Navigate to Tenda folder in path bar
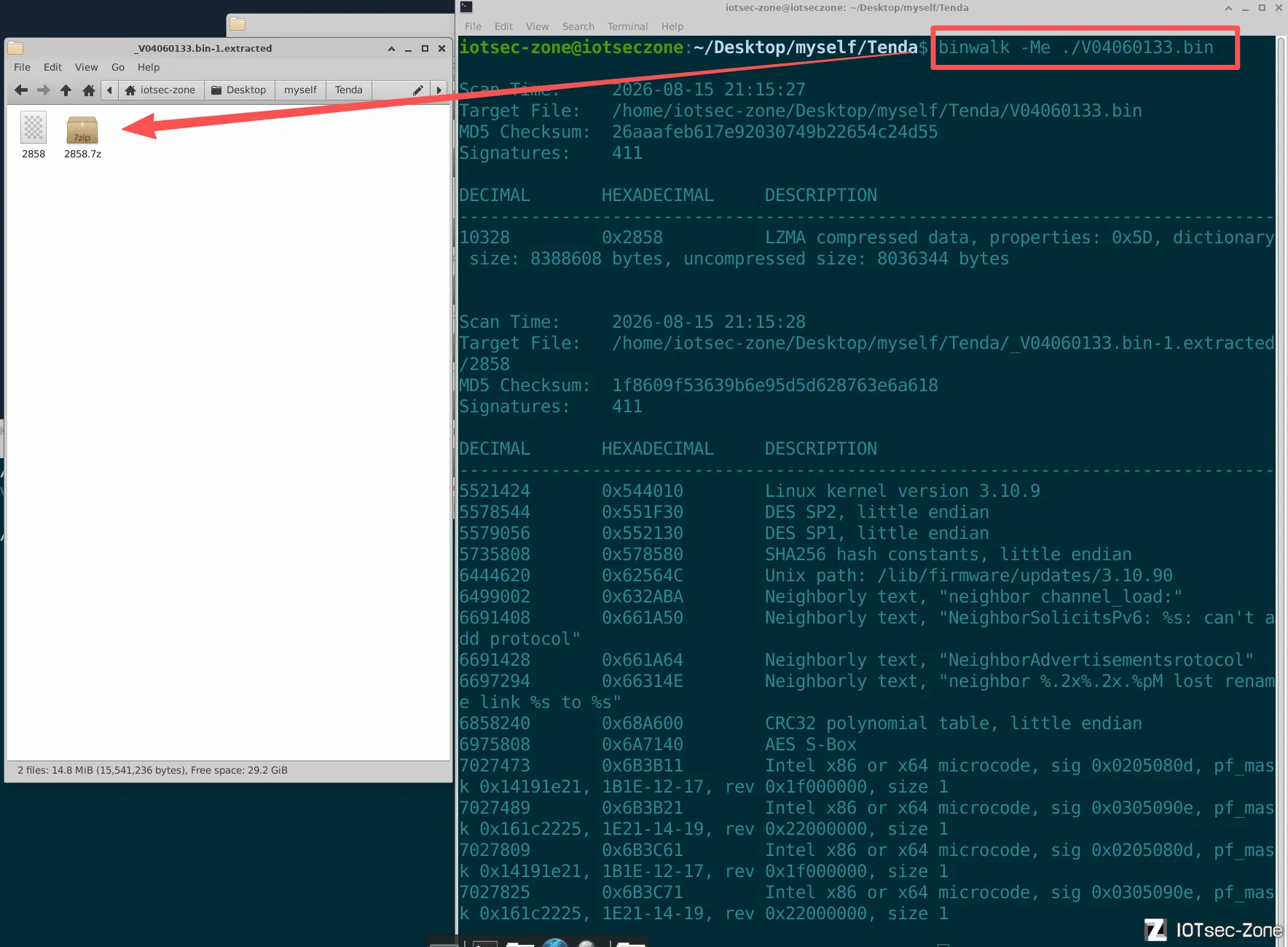Screen dimensions: 1288x947 click(x=348, y=90)
